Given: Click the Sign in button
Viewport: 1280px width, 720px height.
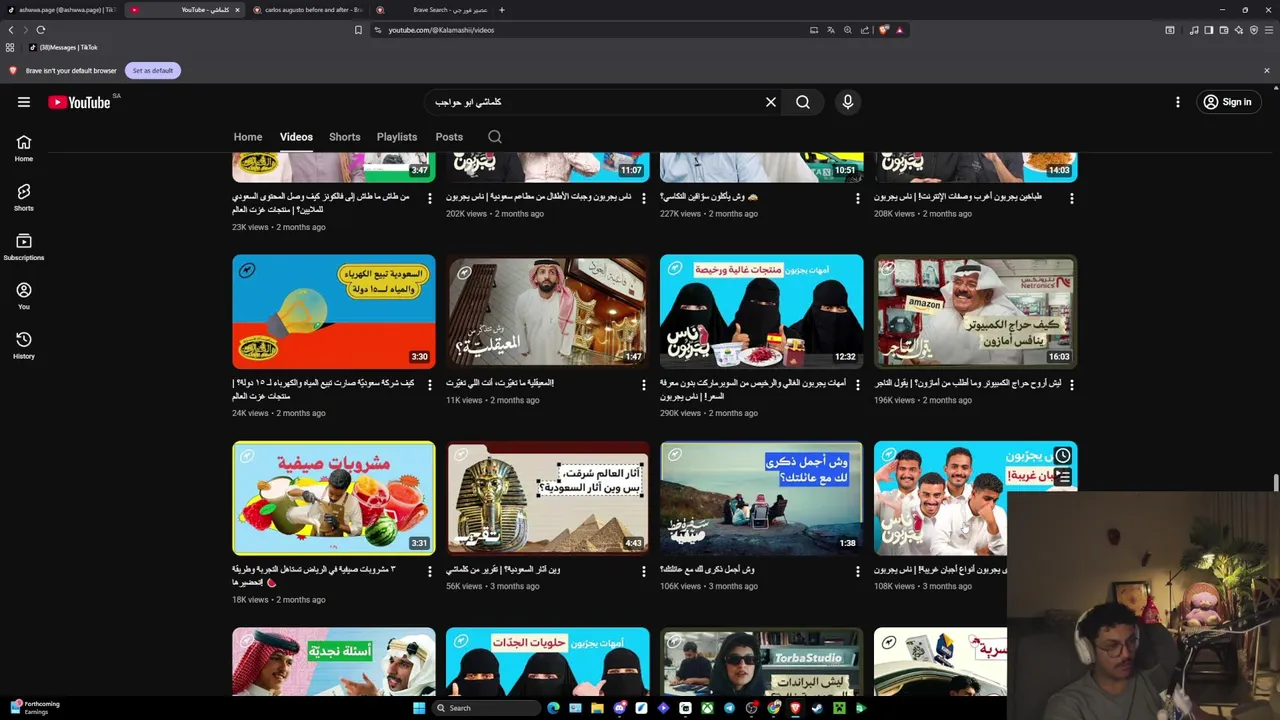Looking at the screenshot, I should (x=1228, y=102).
